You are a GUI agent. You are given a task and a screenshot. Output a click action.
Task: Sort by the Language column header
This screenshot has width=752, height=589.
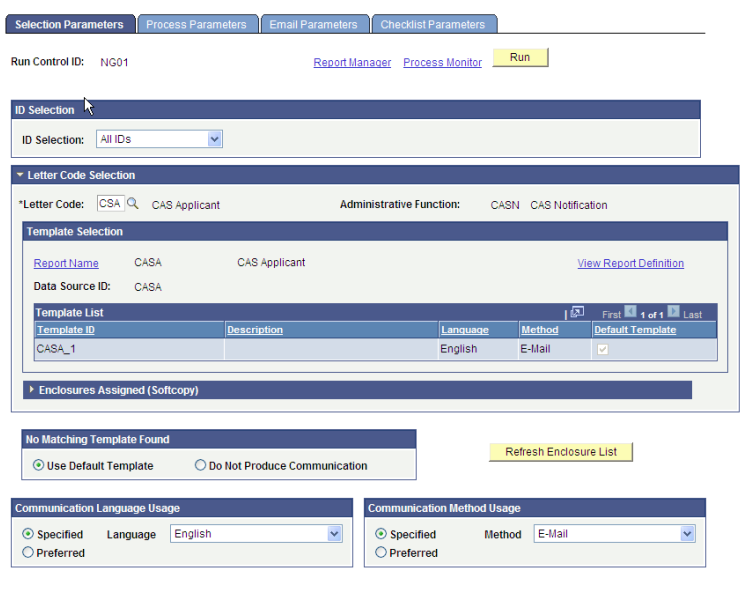[x=465, y=330]
